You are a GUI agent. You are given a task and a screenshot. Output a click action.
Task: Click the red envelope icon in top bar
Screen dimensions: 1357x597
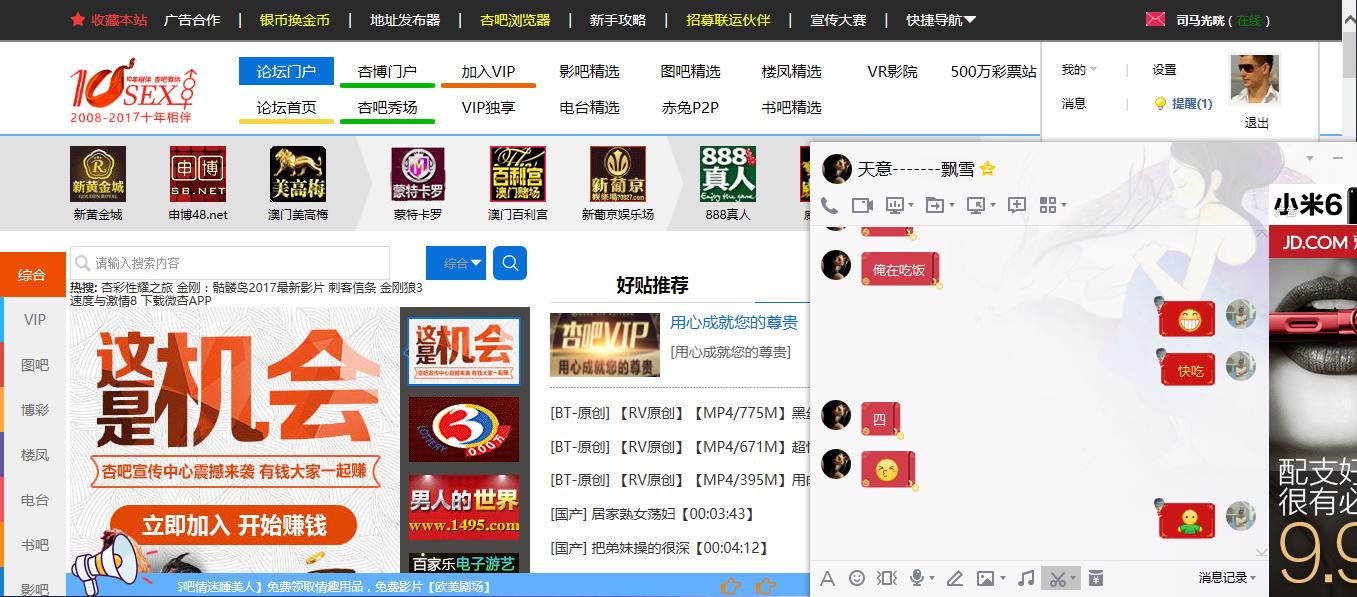point(1155,19)
